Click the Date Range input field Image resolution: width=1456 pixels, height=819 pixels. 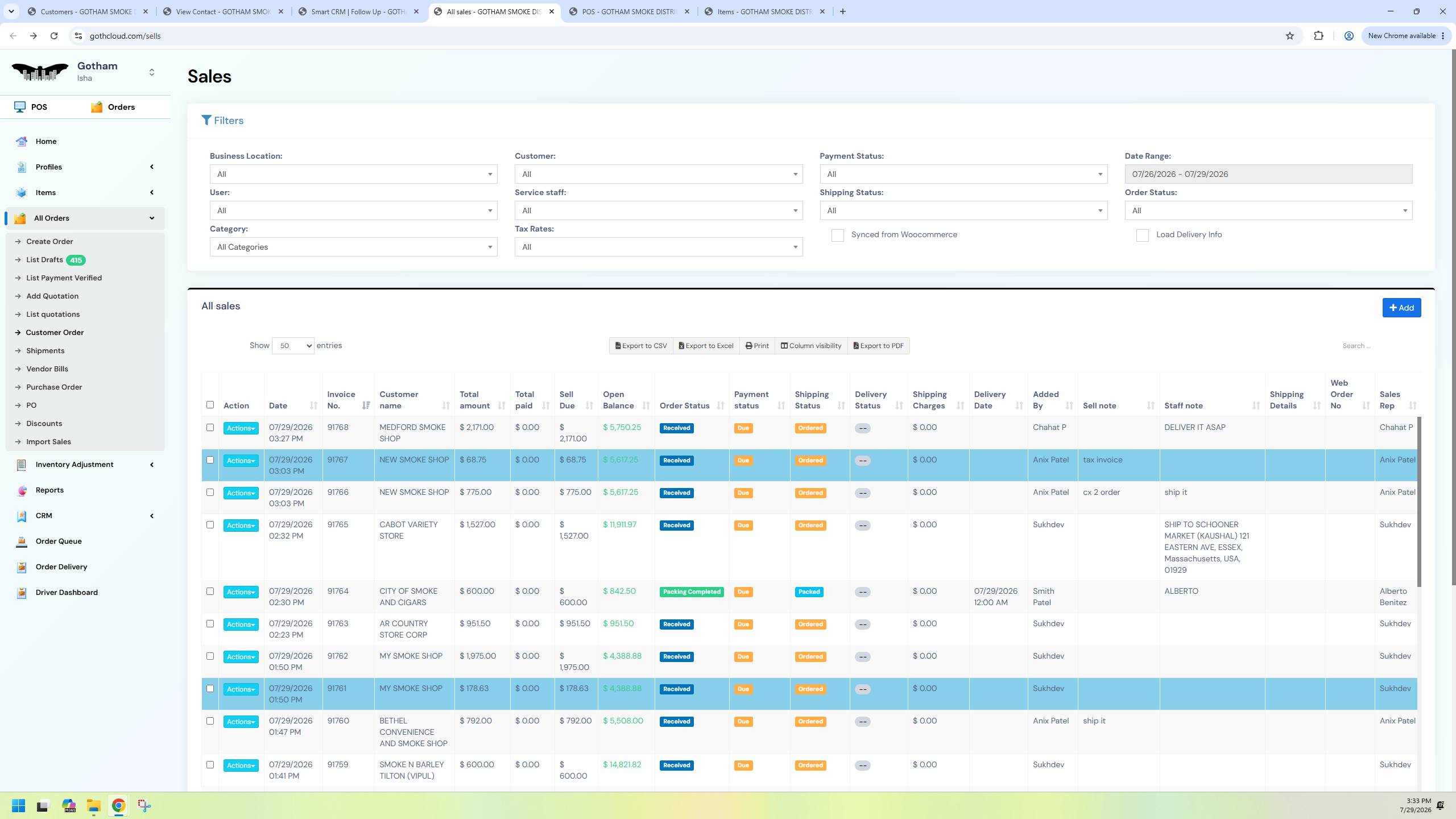[x=1268, y=174]
